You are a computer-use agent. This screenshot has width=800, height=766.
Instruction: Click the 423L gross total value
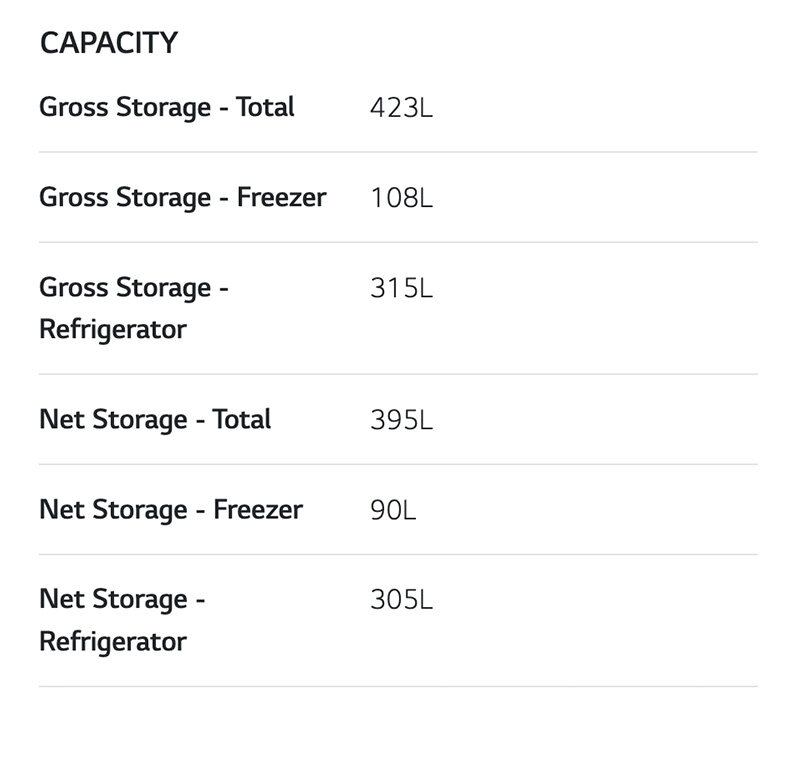click(x=401, y=107)
